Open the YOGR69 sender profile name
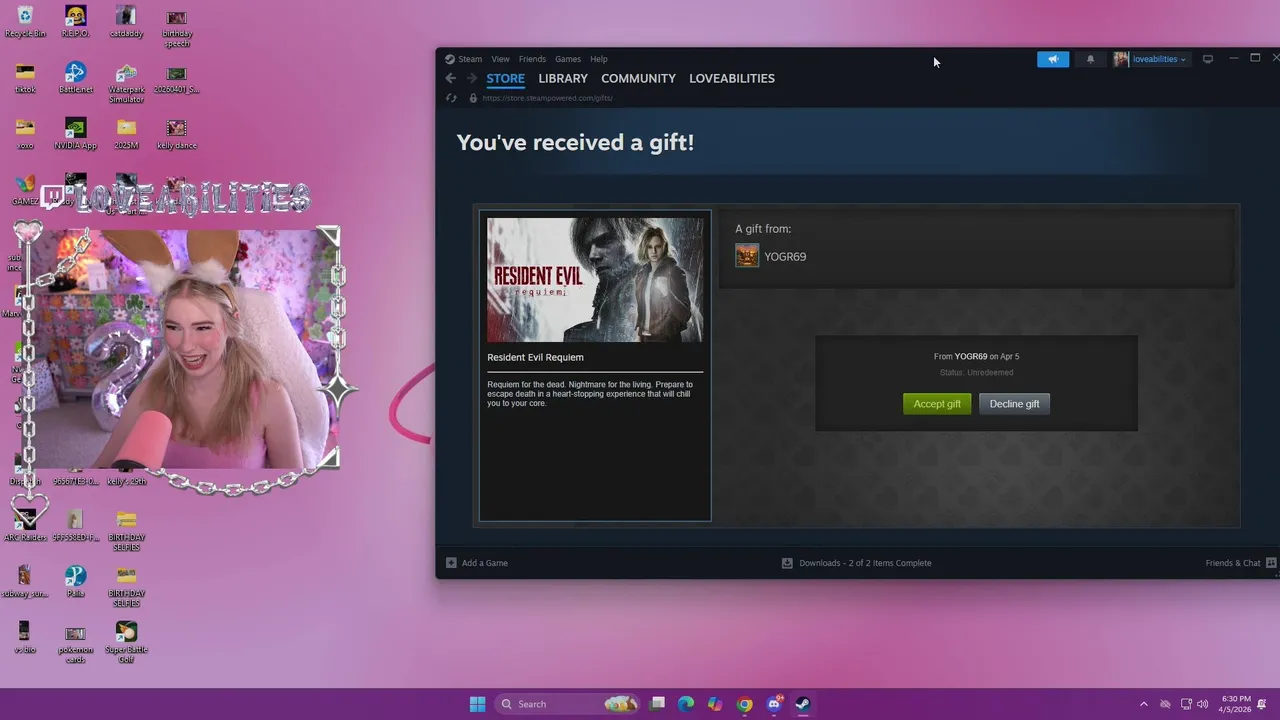This screenshot has width=1280, height=720. (785, 257)
